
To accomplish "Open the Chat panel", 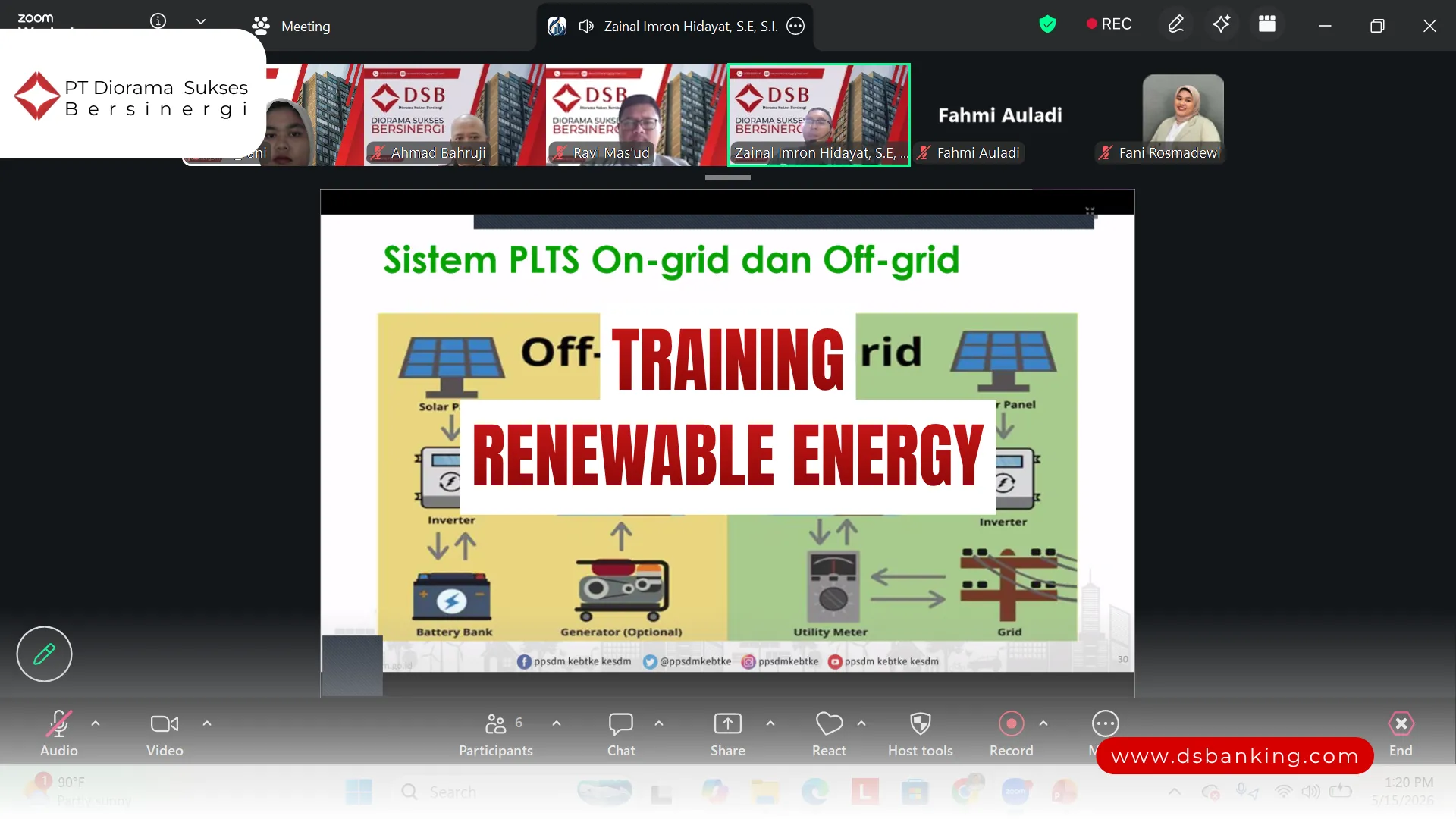I will click(x=621, y=734).
